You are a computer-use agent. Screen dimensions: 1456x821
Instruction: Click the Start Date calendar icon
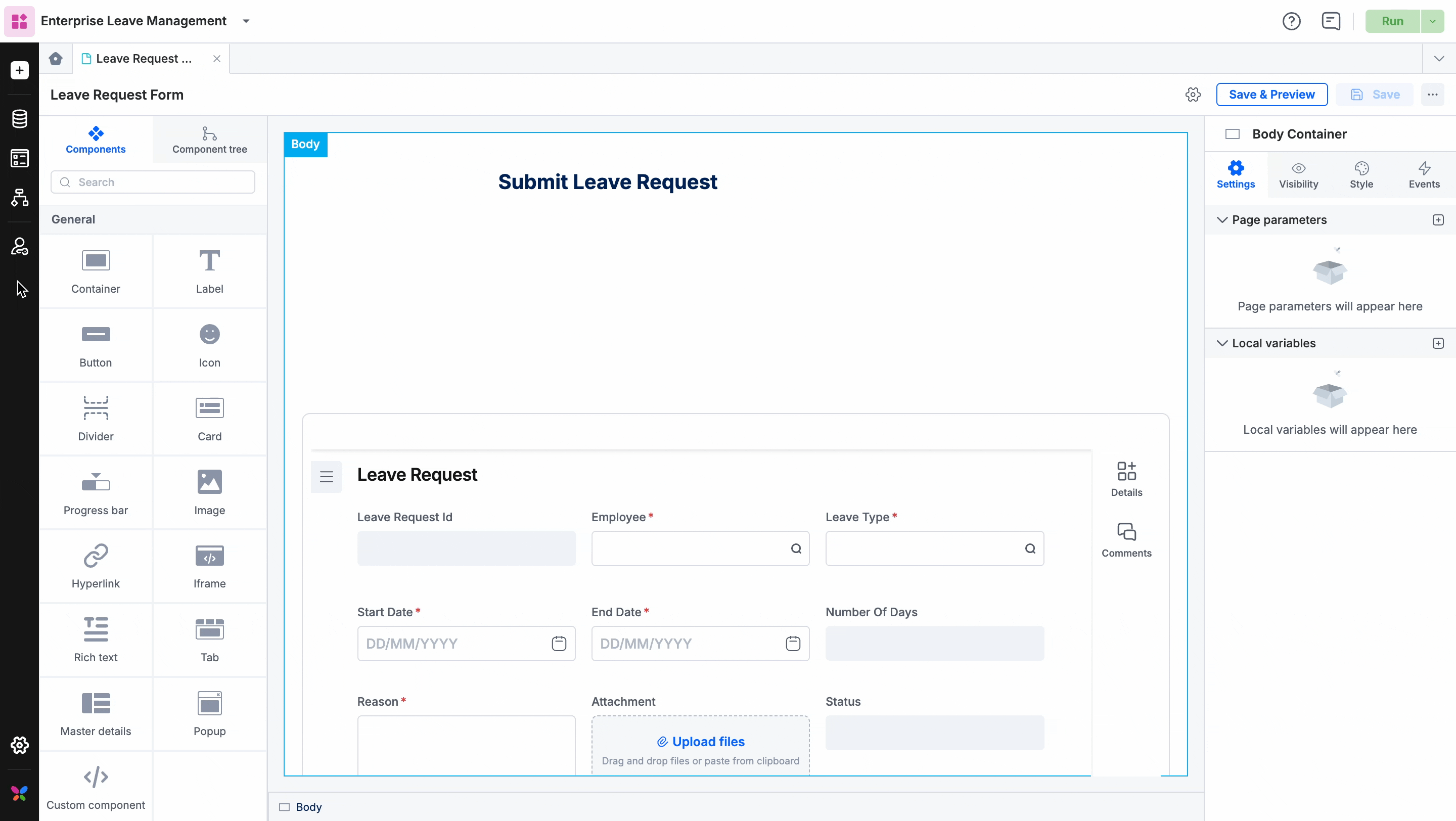pos(559,643)
